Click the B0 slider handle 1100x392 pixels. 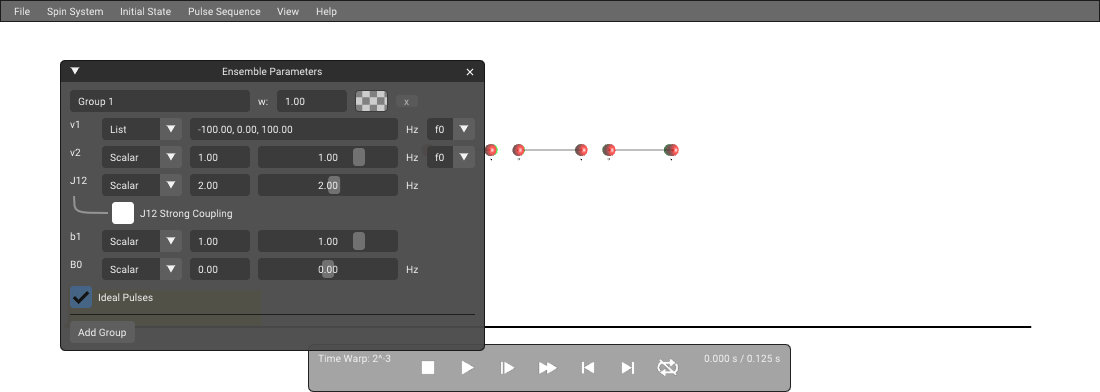[328, 269]
